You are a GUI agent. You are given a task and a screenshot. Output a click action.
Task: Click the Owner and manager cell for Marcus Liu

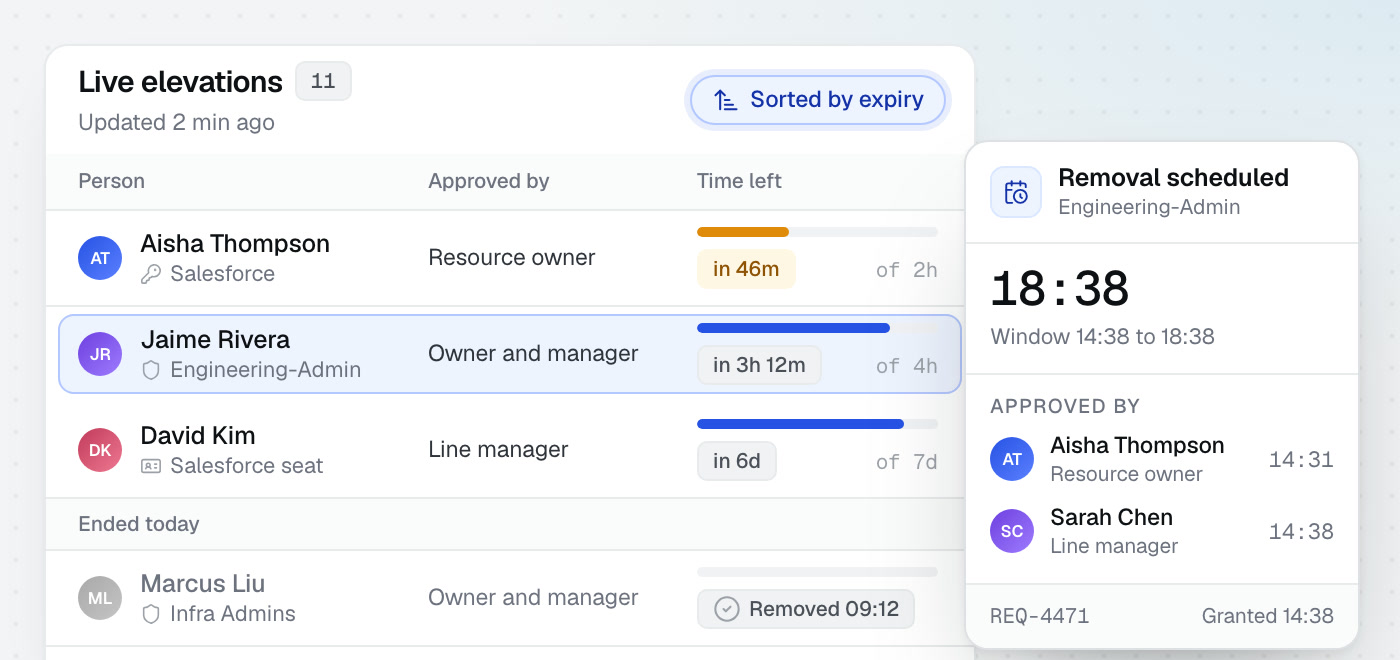pos(533,598)
